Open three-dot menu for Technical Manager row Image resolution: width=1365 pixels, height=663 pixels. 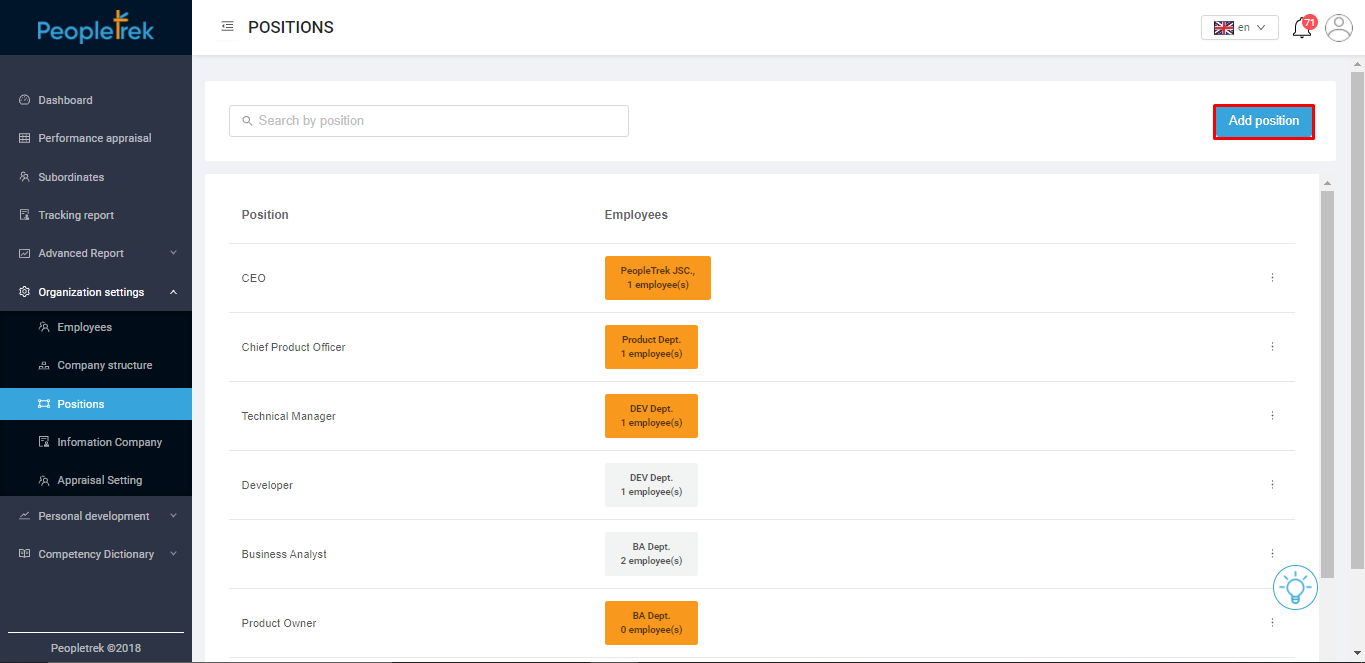pyautogui.click(x=1272, y=416)
